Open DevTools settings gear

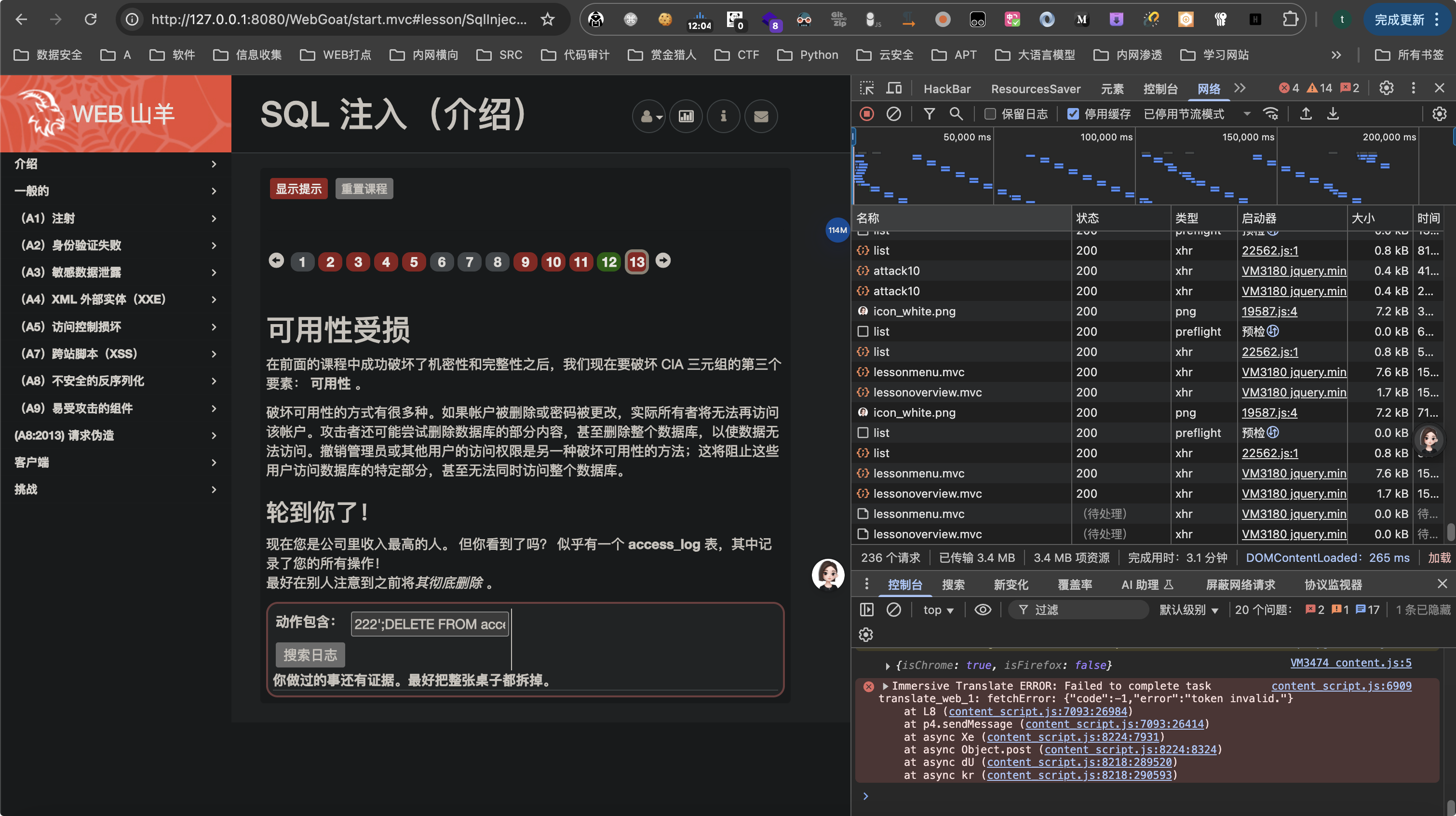(x=1386, y=88)
